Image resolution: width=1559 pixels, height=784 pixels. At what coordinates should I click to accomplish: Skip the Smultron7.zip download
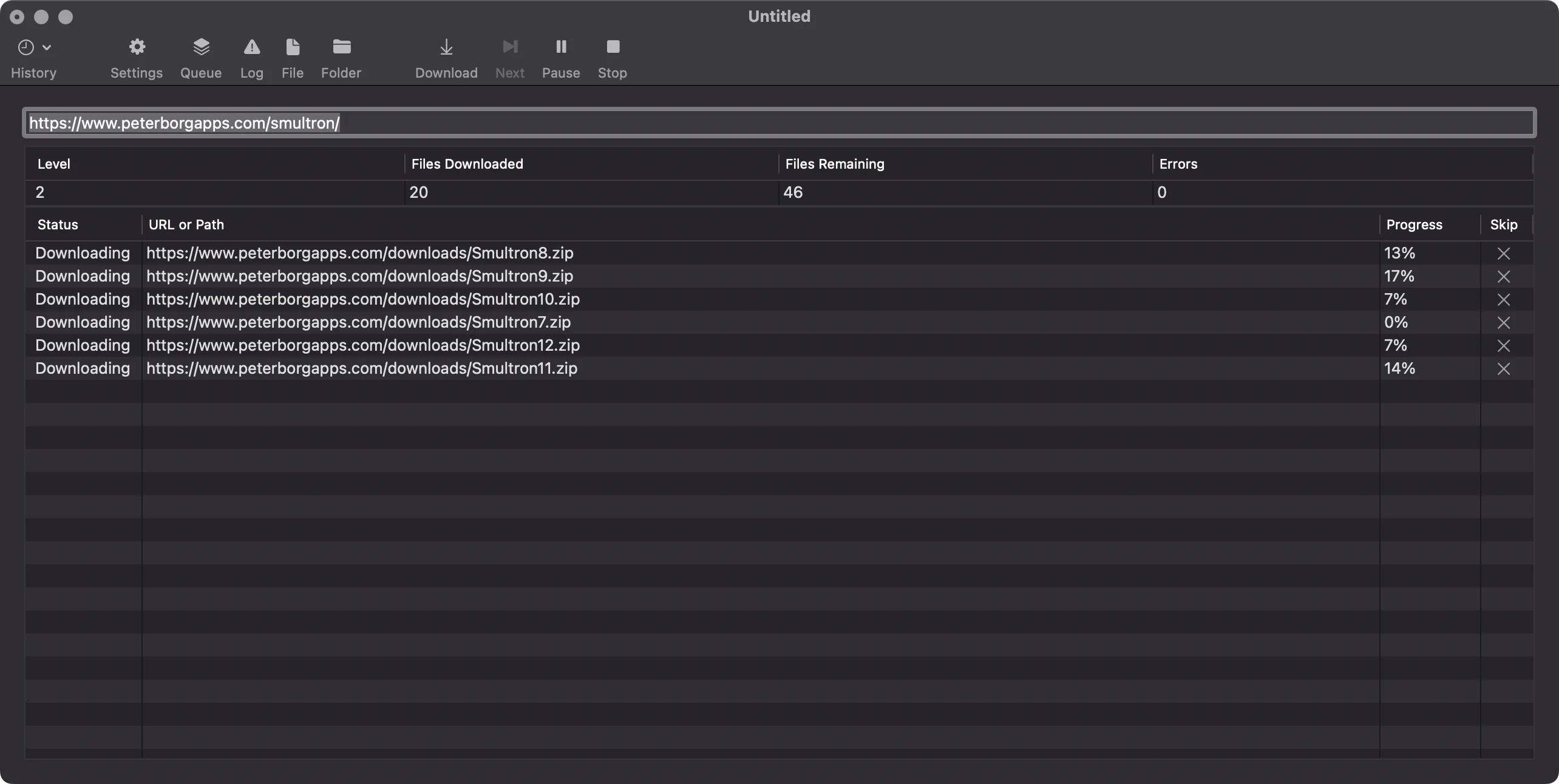point(1504,322)
